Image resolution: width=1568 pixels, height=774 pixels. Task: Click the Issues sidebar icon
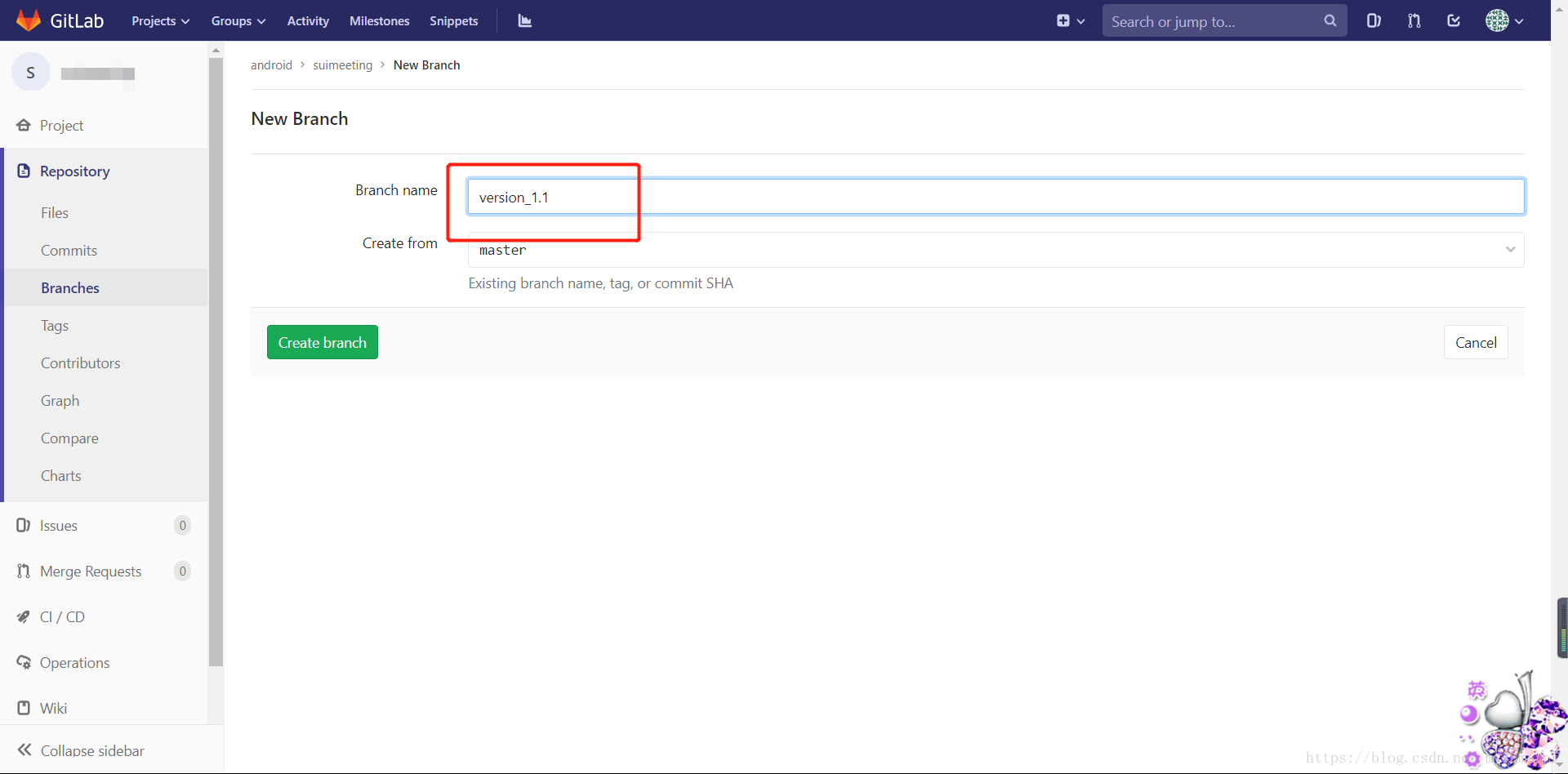[x=24, y=525]
